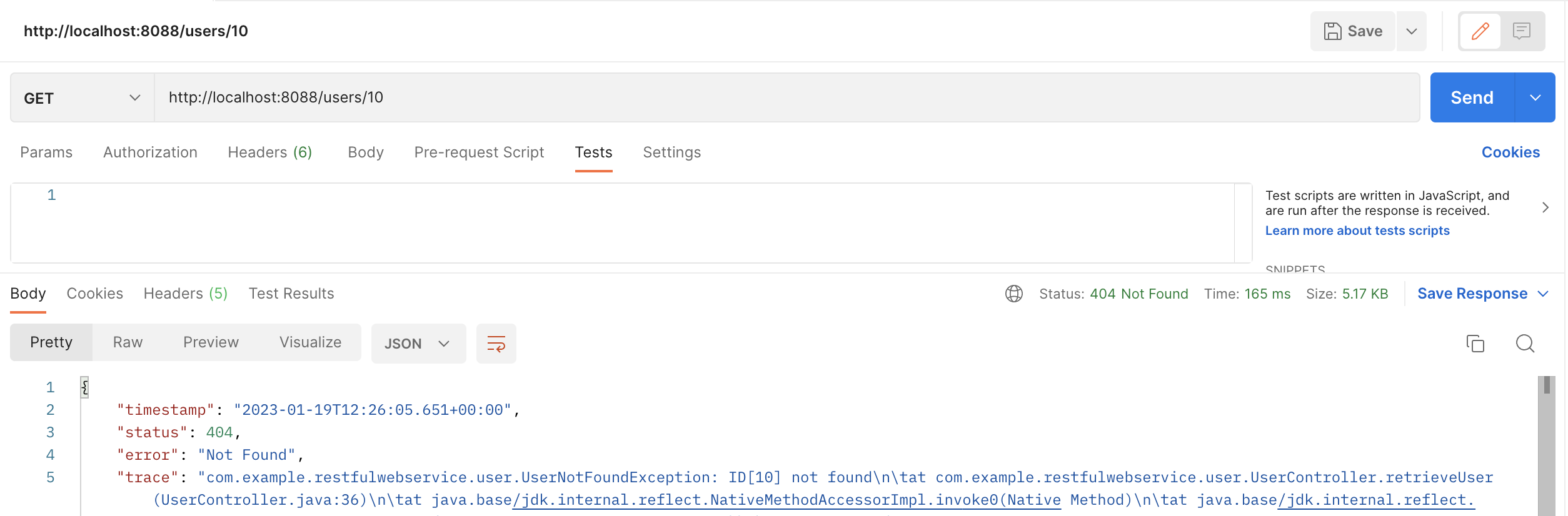Open the response Test Results tab

pyautogui.click(x=291, y=294)
